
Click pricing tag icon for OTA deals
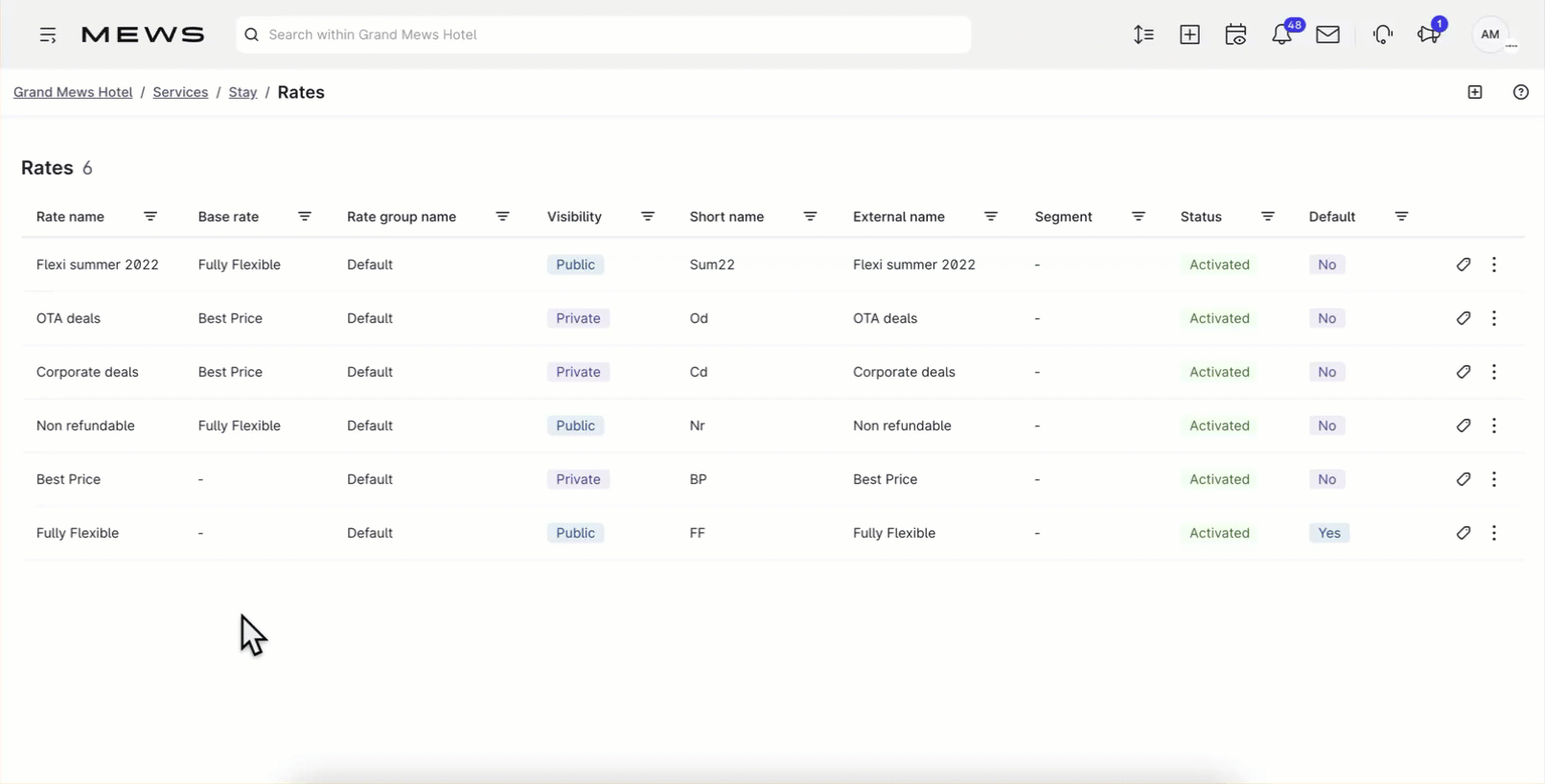pyautogui.click(x=1464, y=318)
